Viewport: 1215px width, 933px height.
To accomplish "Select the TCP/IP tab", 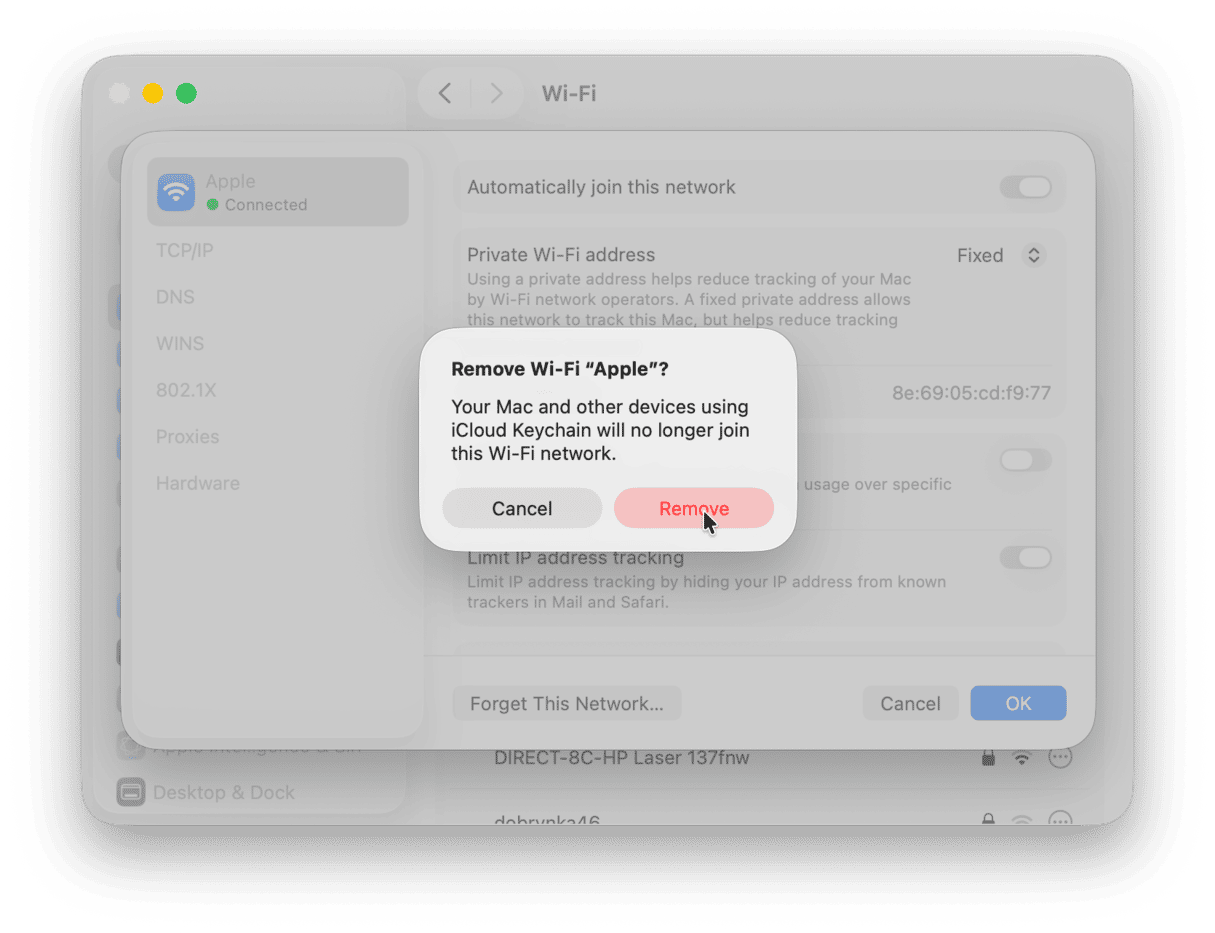I will (185, 250).
